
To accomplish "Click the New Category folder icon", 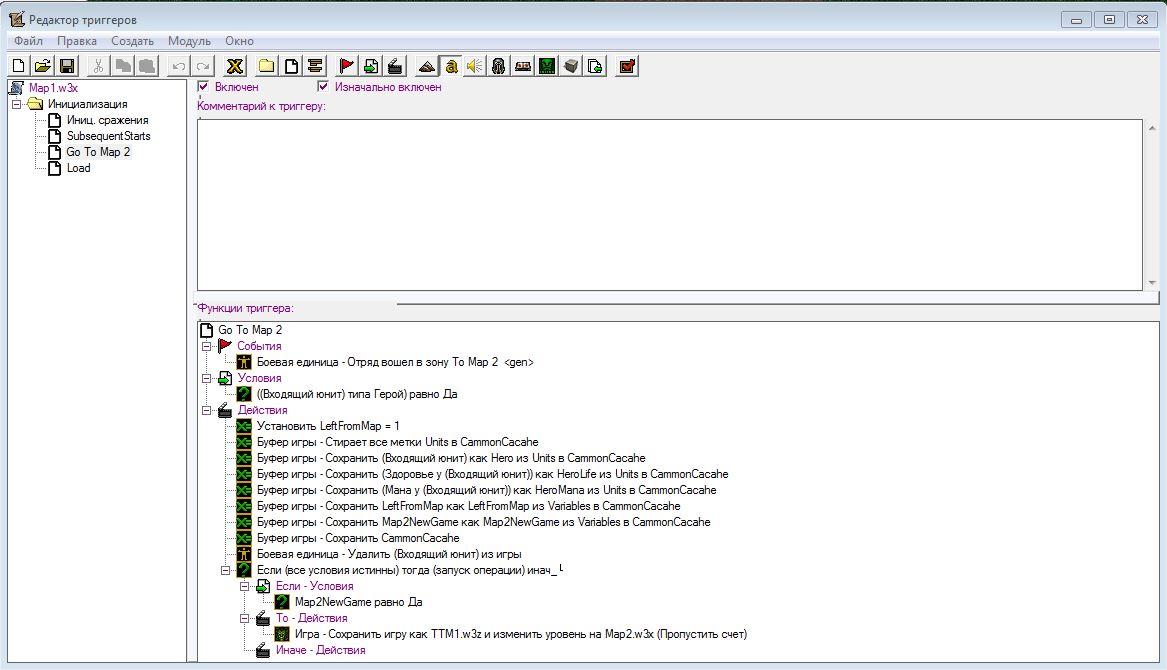I will tap(267, 66).
